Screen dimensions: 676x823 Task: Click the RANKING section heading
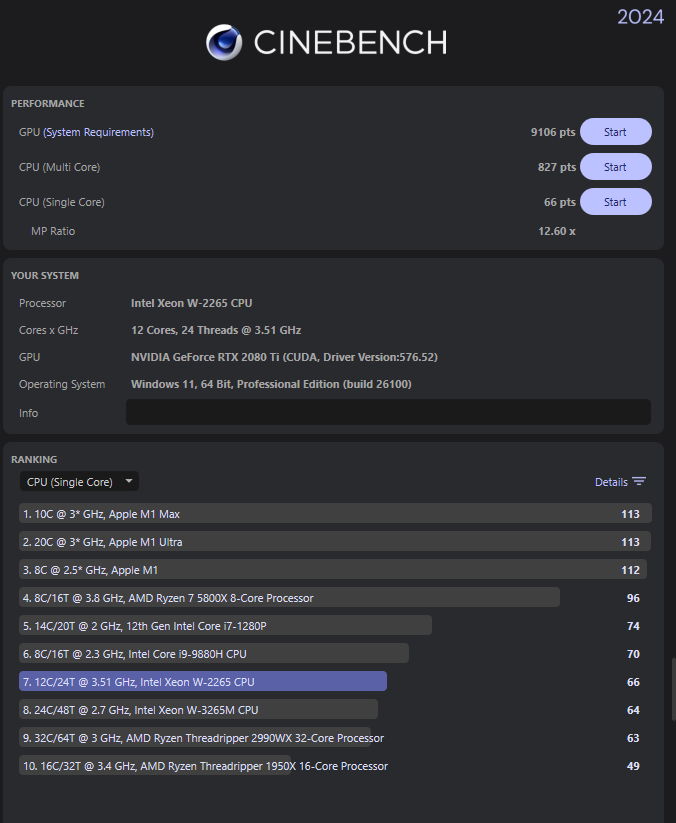[x=34, y=459]
